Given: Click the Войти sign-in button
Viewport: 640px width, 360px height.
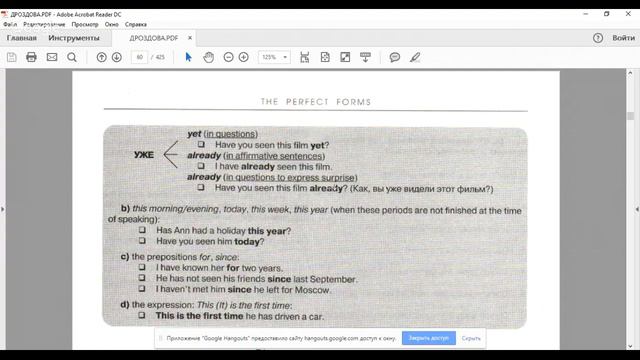Looking at the screenshot, I should point(623,38).
